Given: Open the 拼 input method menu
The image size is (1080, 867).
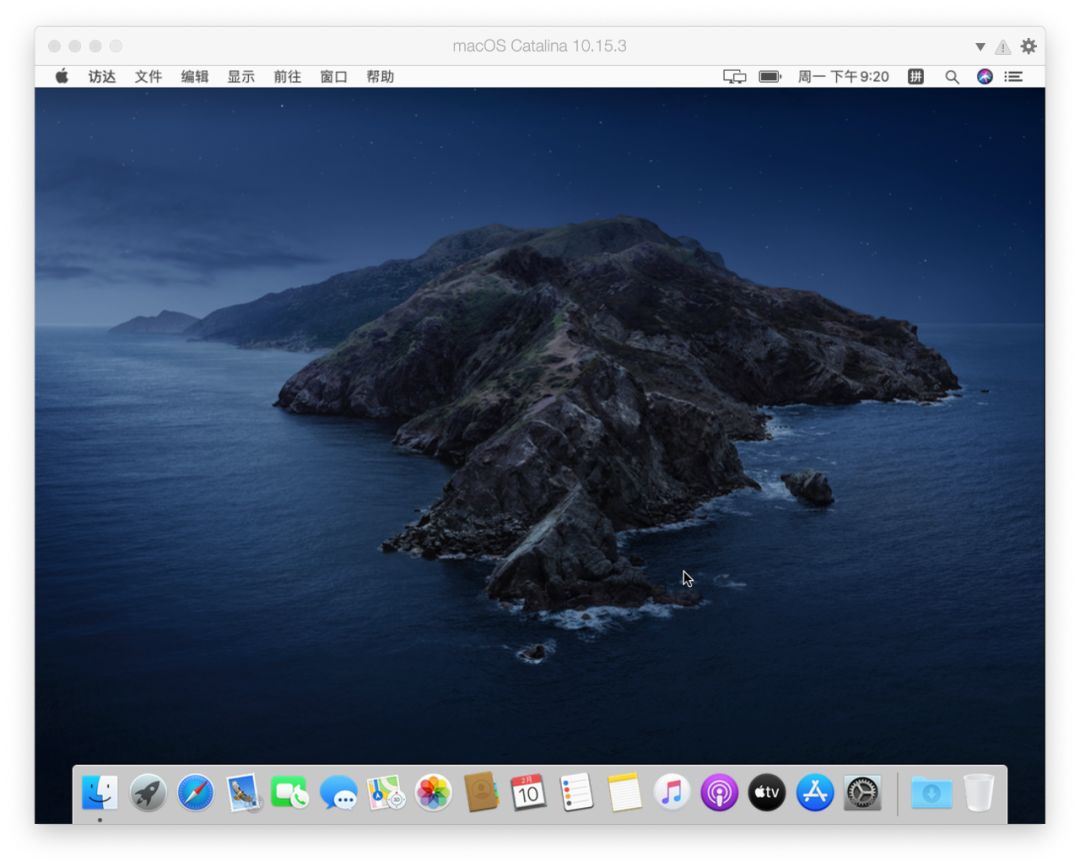Looking at the screenshot, I should pos(915,76).
